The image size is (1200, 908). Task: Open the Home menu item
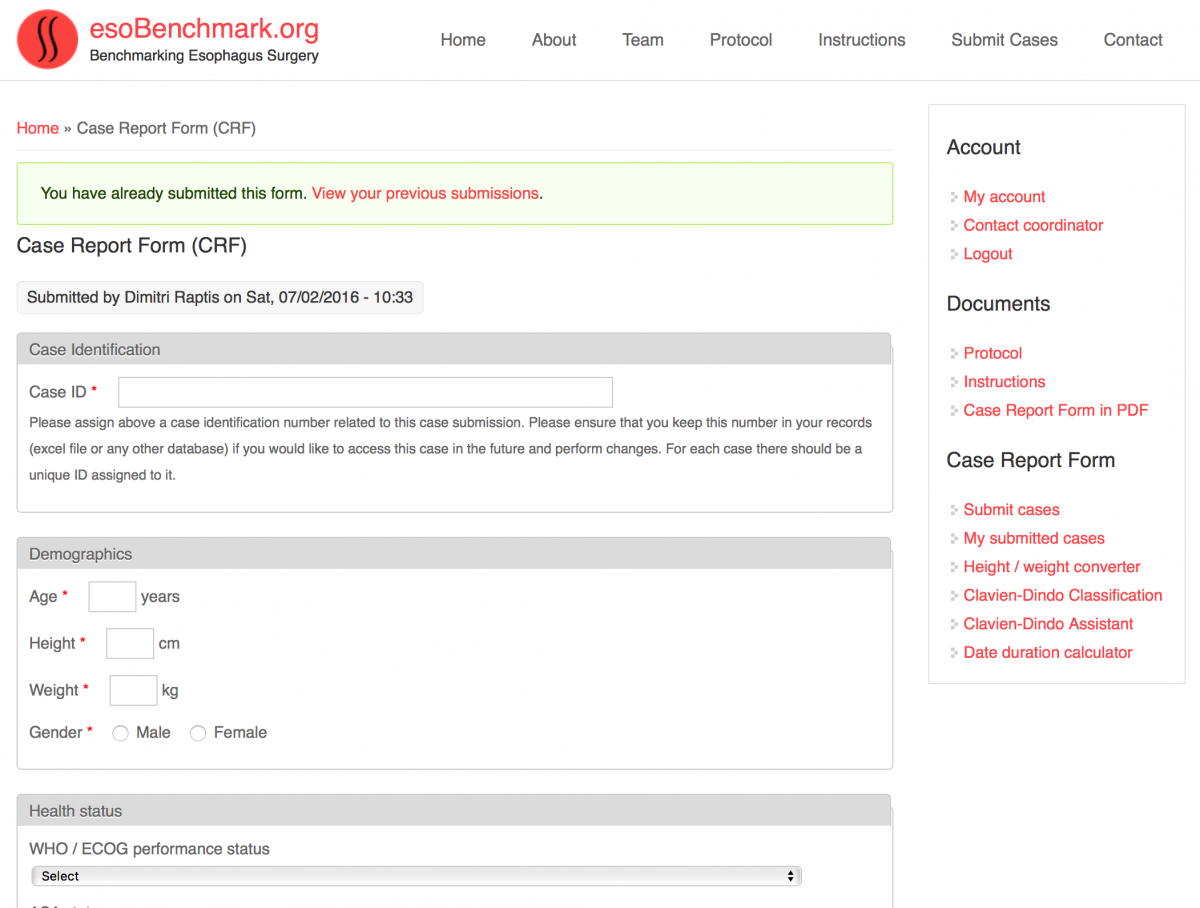(x=463, y=40)
